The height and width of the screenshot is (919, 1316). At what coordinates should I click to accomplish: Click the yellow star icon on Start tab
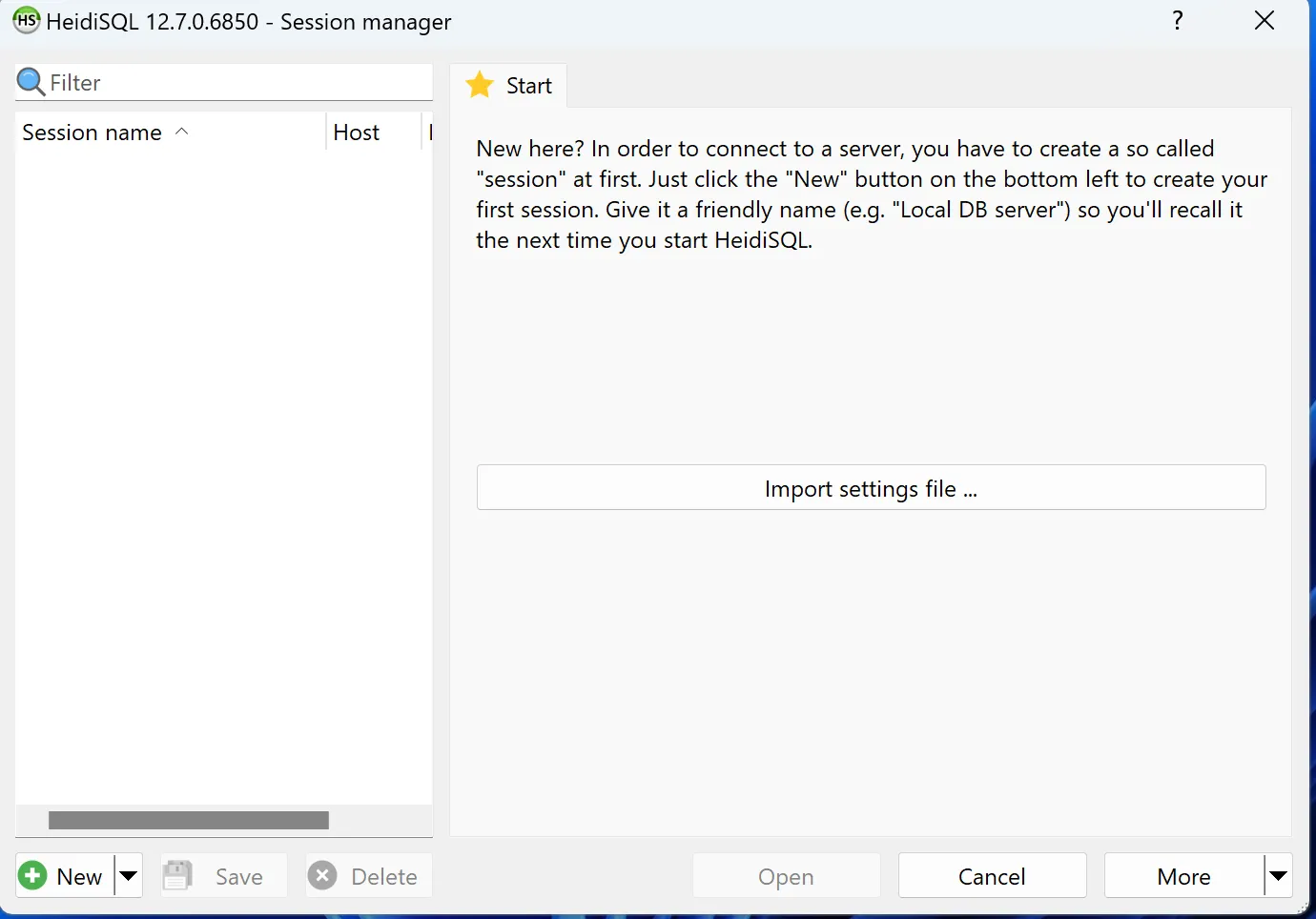pyautogui.click(x=480, y=85)
